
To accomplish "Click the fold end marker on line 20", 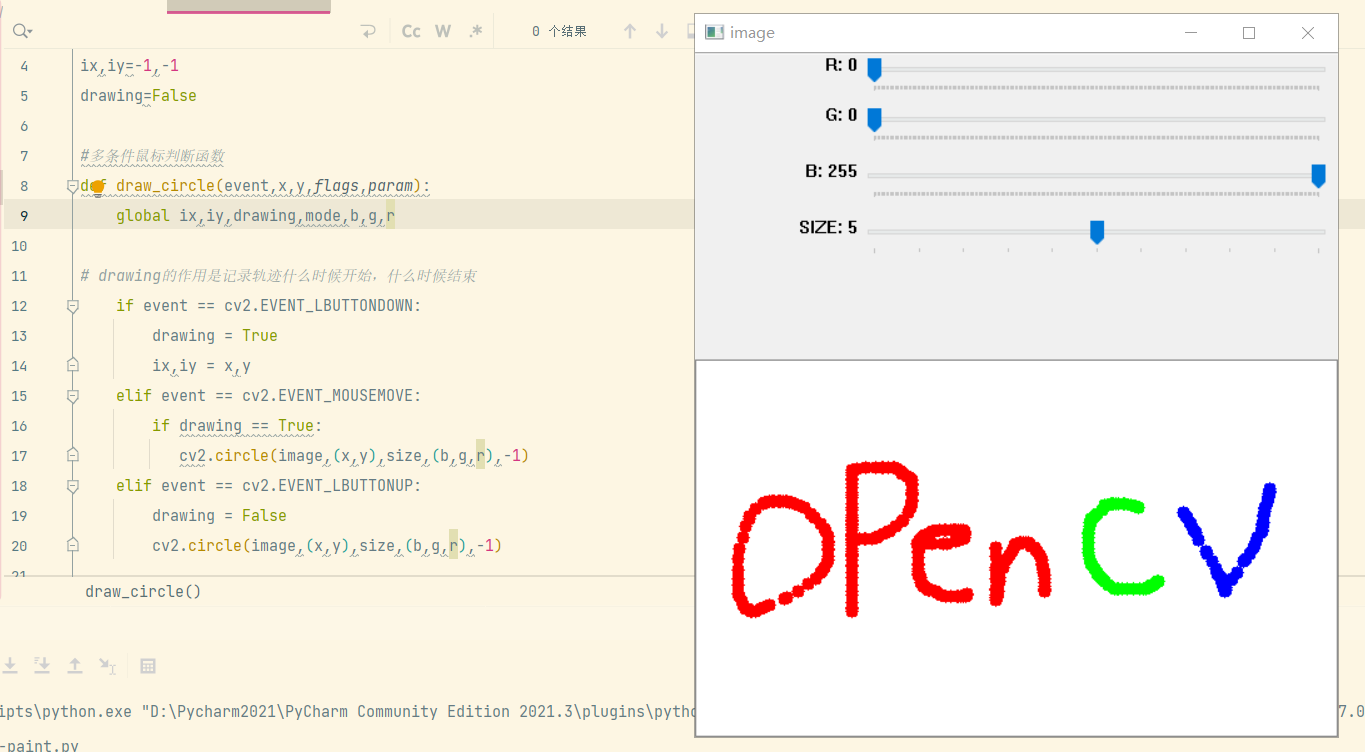I will point(72,546).
